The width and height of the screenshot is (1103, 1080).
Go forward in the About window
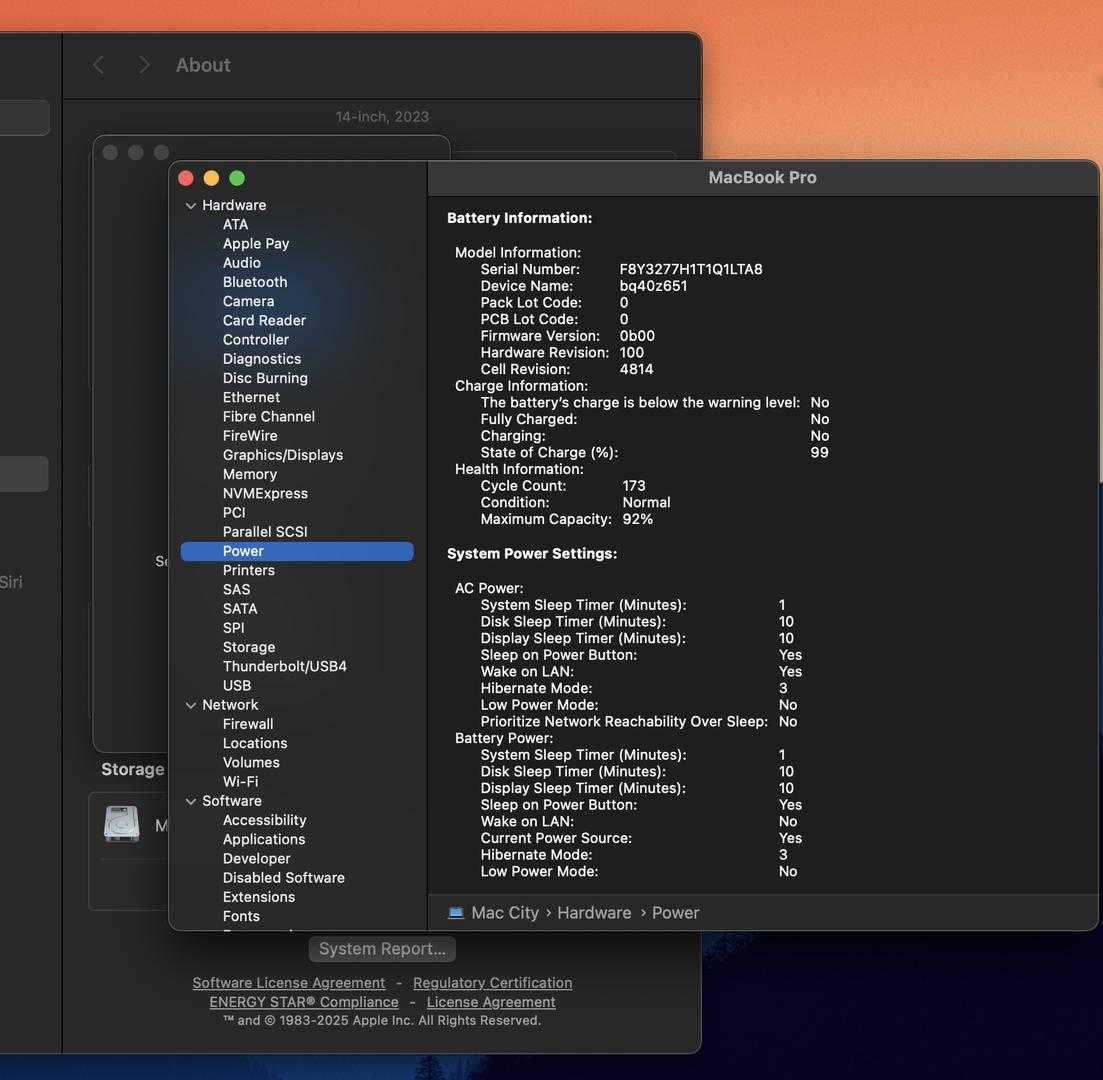(x=144, y=65)
